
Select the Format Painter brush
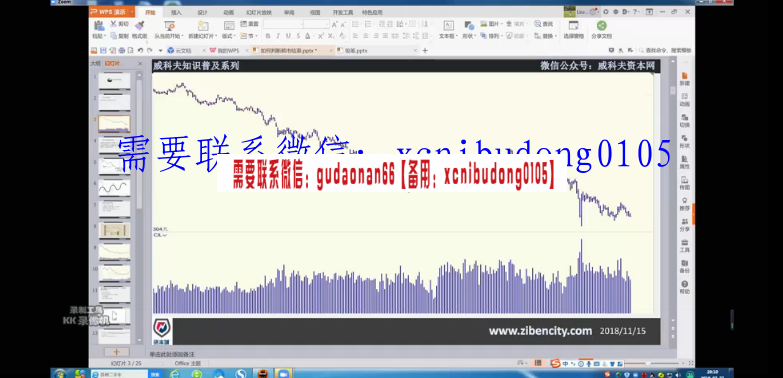click(x=139, y=25)
